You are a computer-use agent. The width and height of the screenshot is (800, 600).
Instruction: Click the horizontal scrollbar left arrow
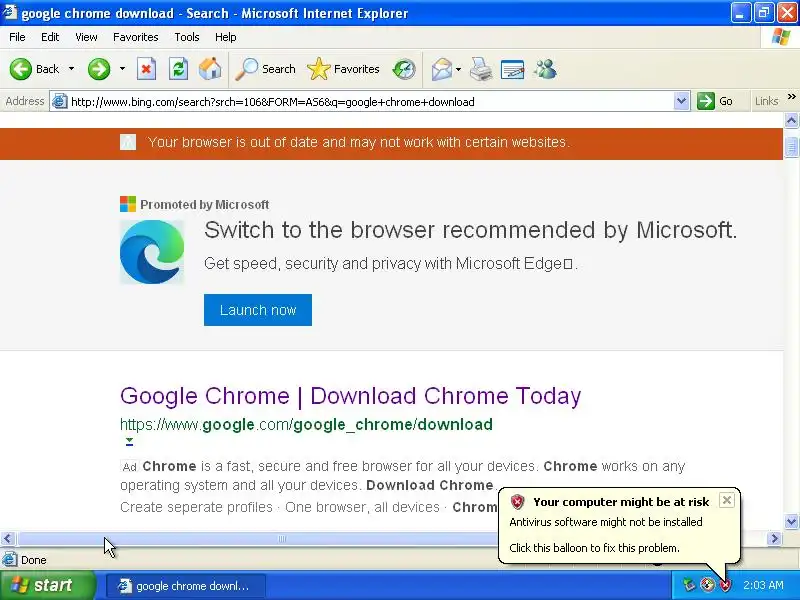click(x=8, y=538)
